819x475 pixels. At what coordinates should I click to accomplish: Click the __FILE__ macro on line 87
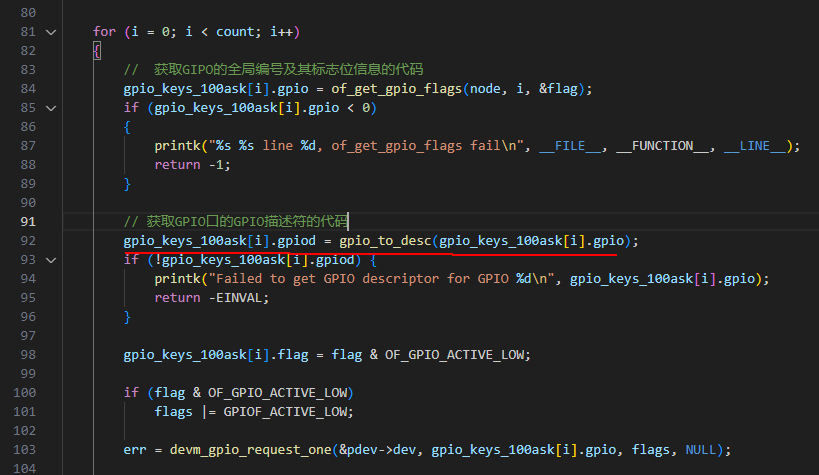570,146
